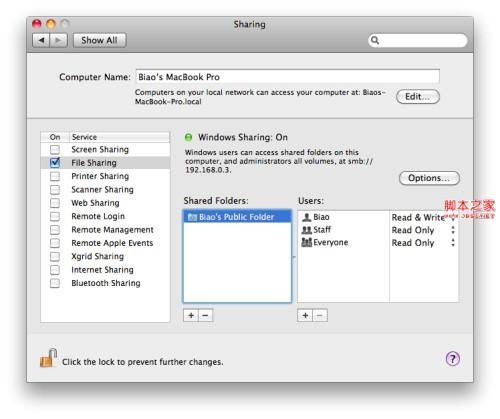Uncheck File Sharing checkbox
Viewport: 500px width, 419px height.
point(55,163)
